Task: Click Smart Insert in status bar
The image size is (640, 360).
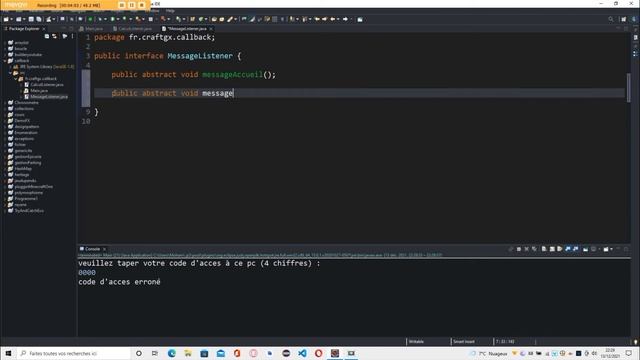Action: click(464, 342)
